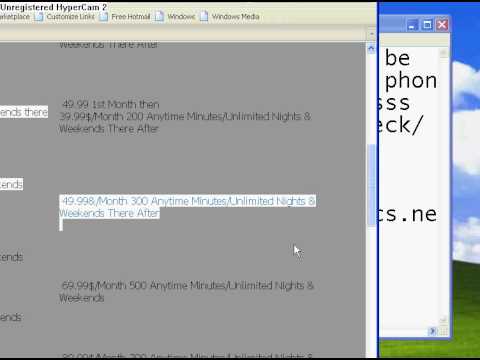Open the Free Hotmail bookmark

pyautogui.click(x=130, y=17)
